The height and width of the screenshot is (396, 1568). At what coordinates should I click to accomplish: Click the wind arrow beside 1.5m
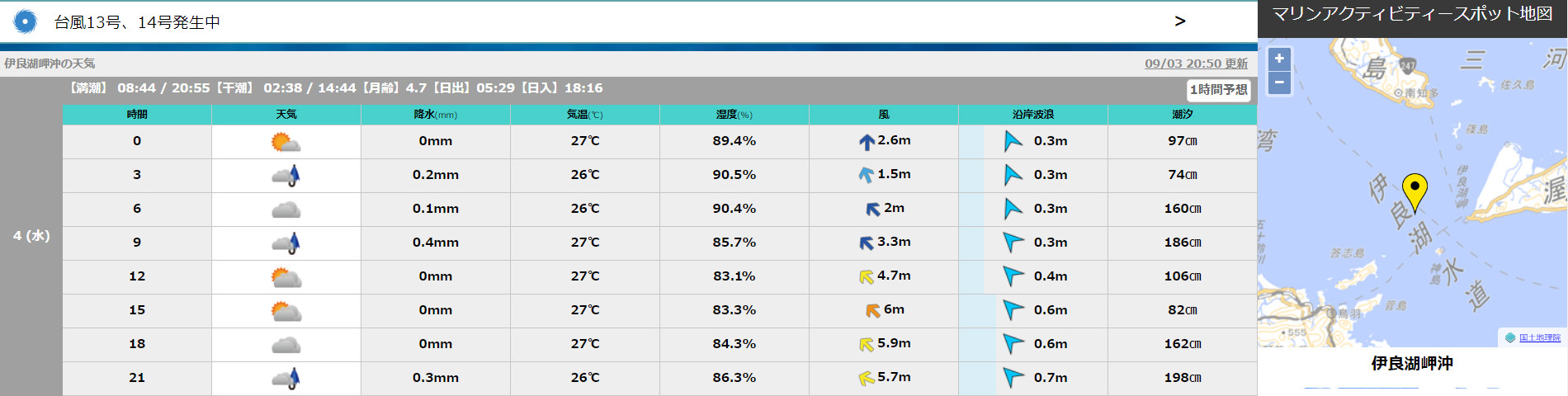(x=867, y=175)
